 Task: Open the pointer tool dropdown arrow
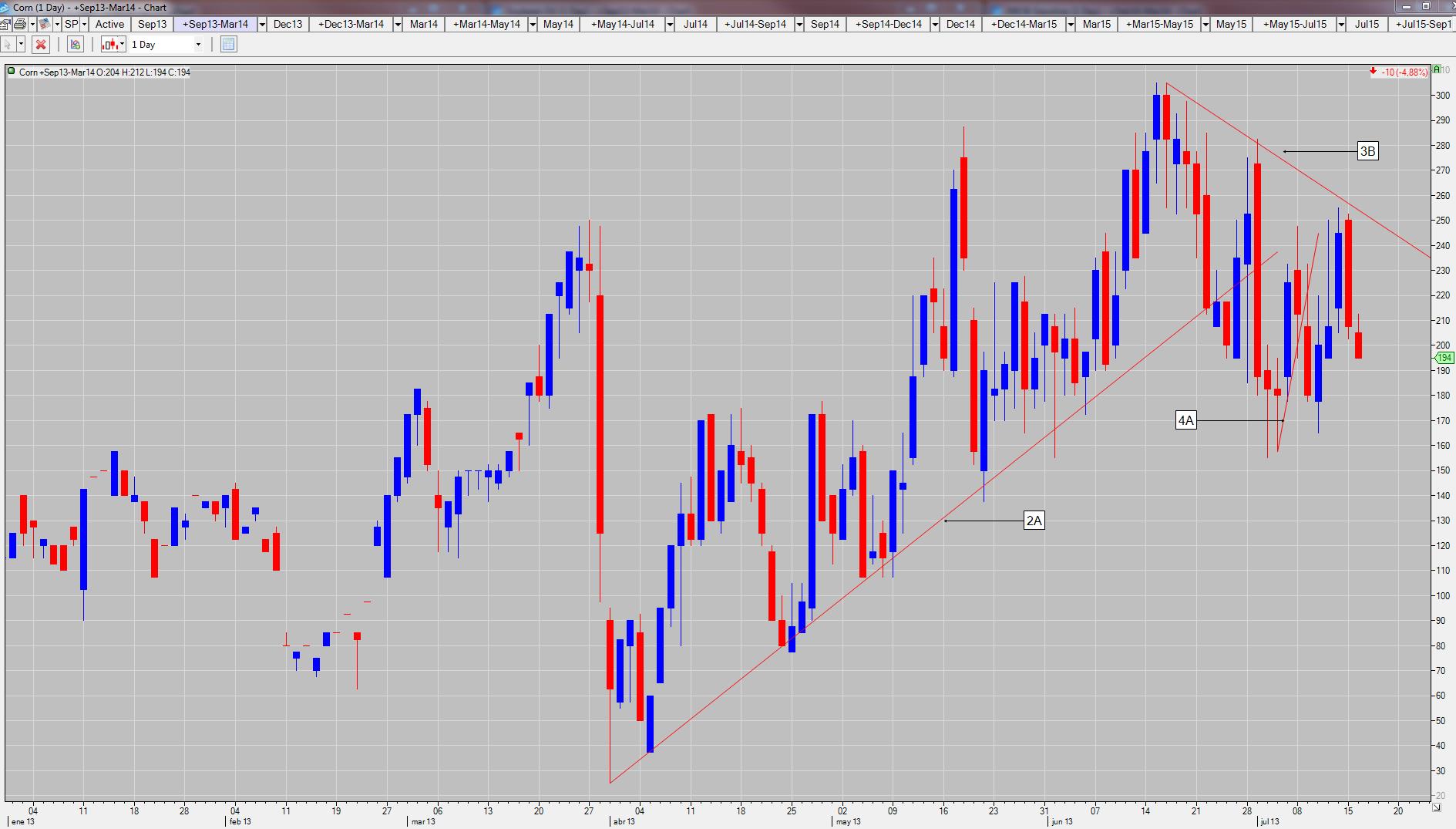pyautogui.click(x=21, y=44)
